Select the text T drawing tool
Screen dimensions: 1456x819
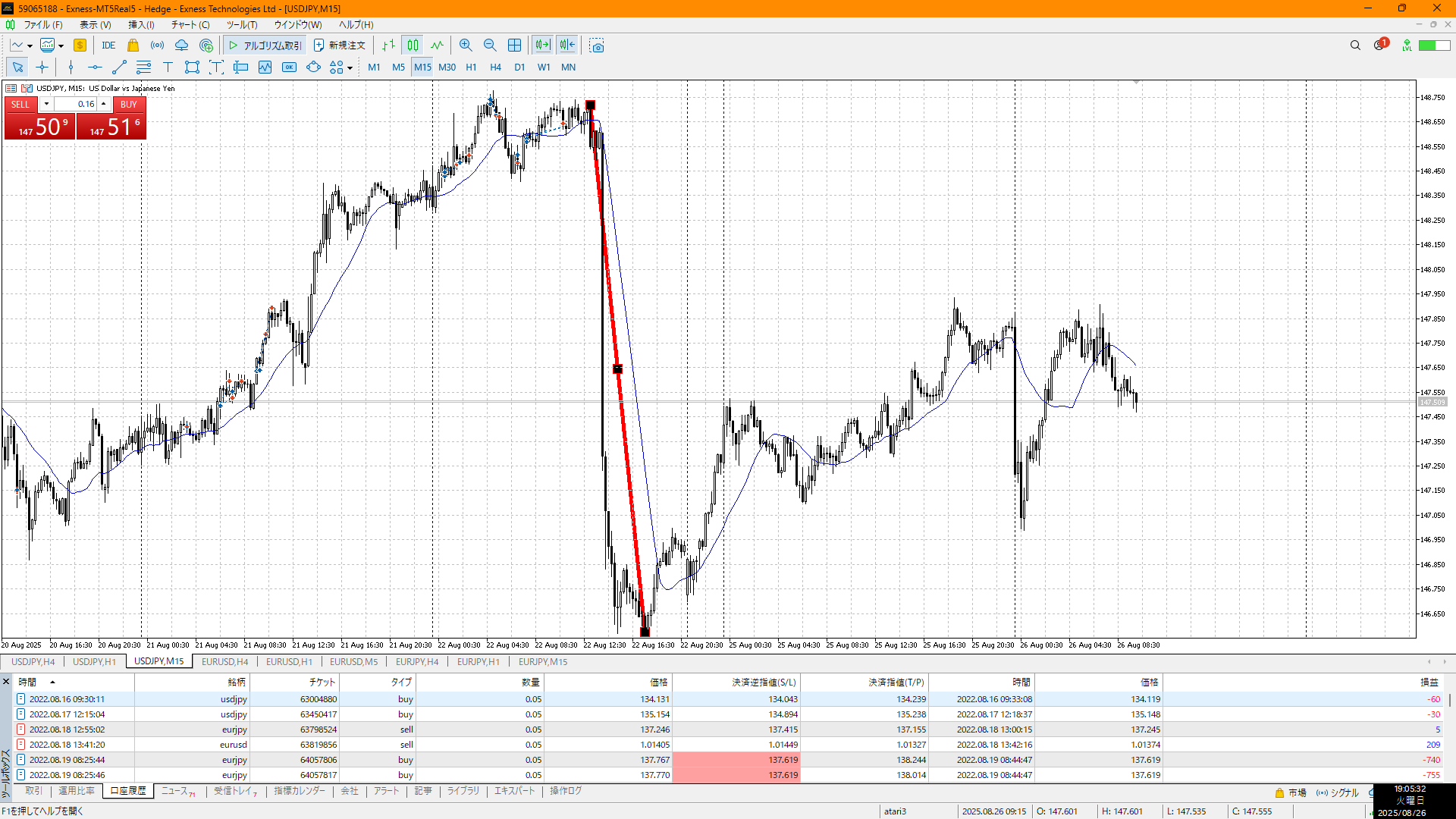click(x=168, y=67)
